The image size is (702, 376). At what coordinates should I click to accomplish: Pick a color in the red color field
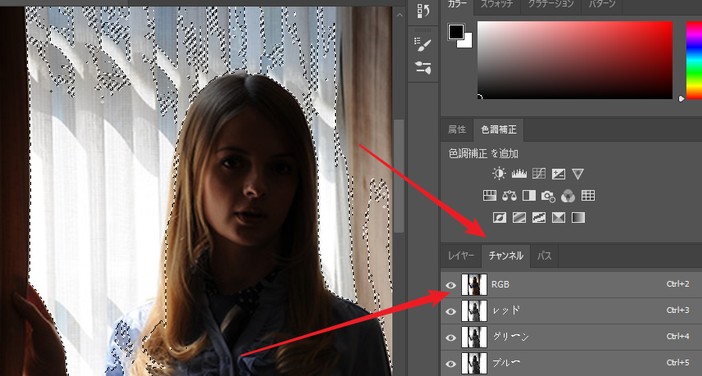[x=575, y=60]
